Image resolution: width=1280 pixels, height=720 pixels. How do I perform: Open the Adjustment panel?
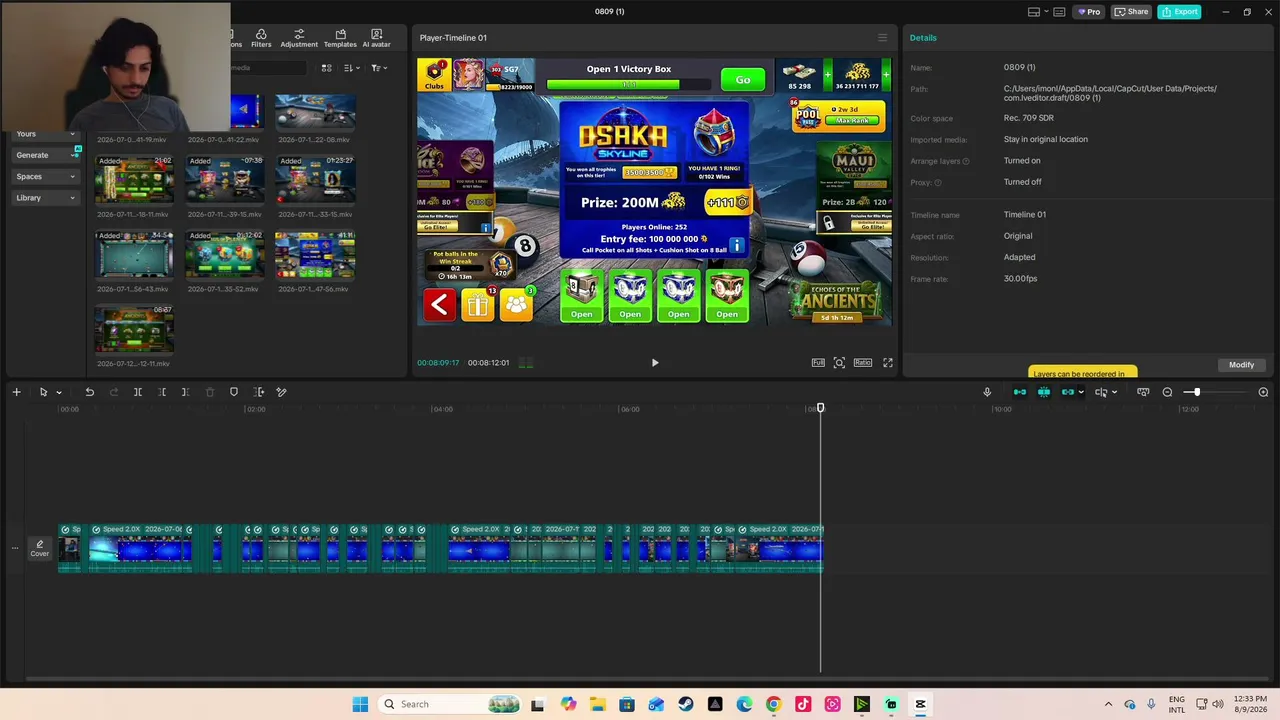coord(299,38)
